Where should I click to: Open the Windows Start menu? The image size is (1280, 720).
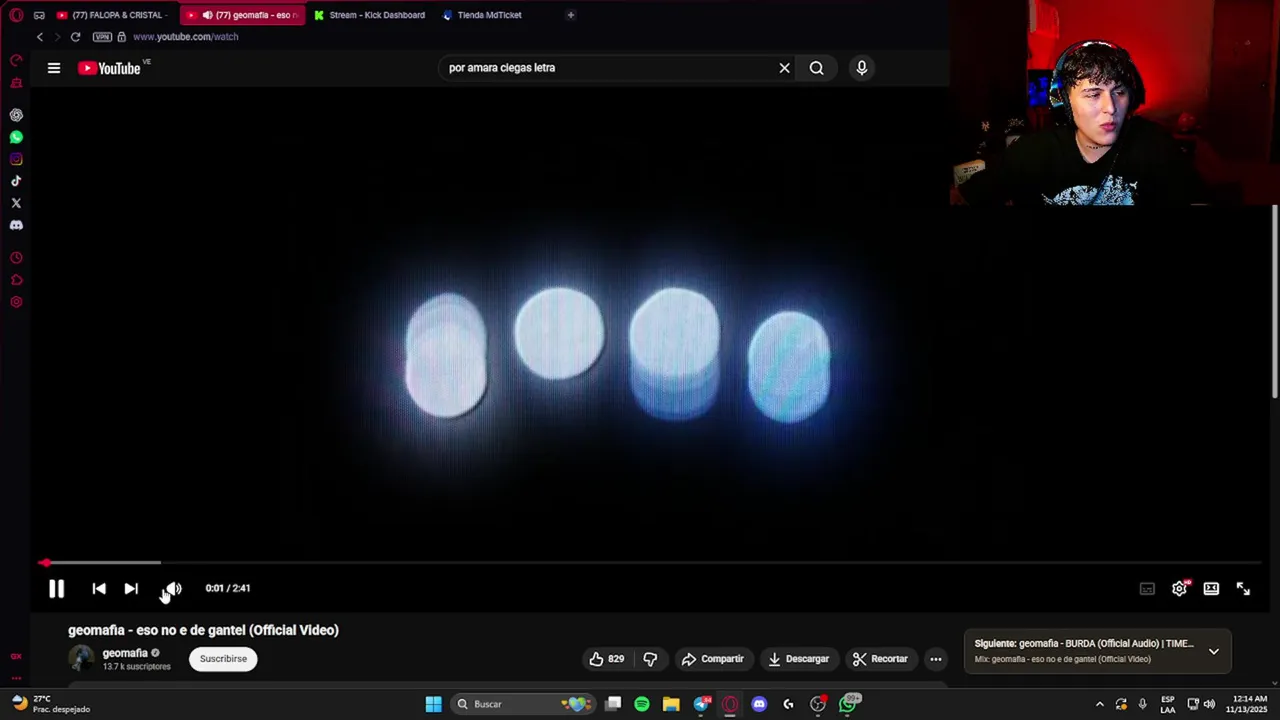click(434, 704)
